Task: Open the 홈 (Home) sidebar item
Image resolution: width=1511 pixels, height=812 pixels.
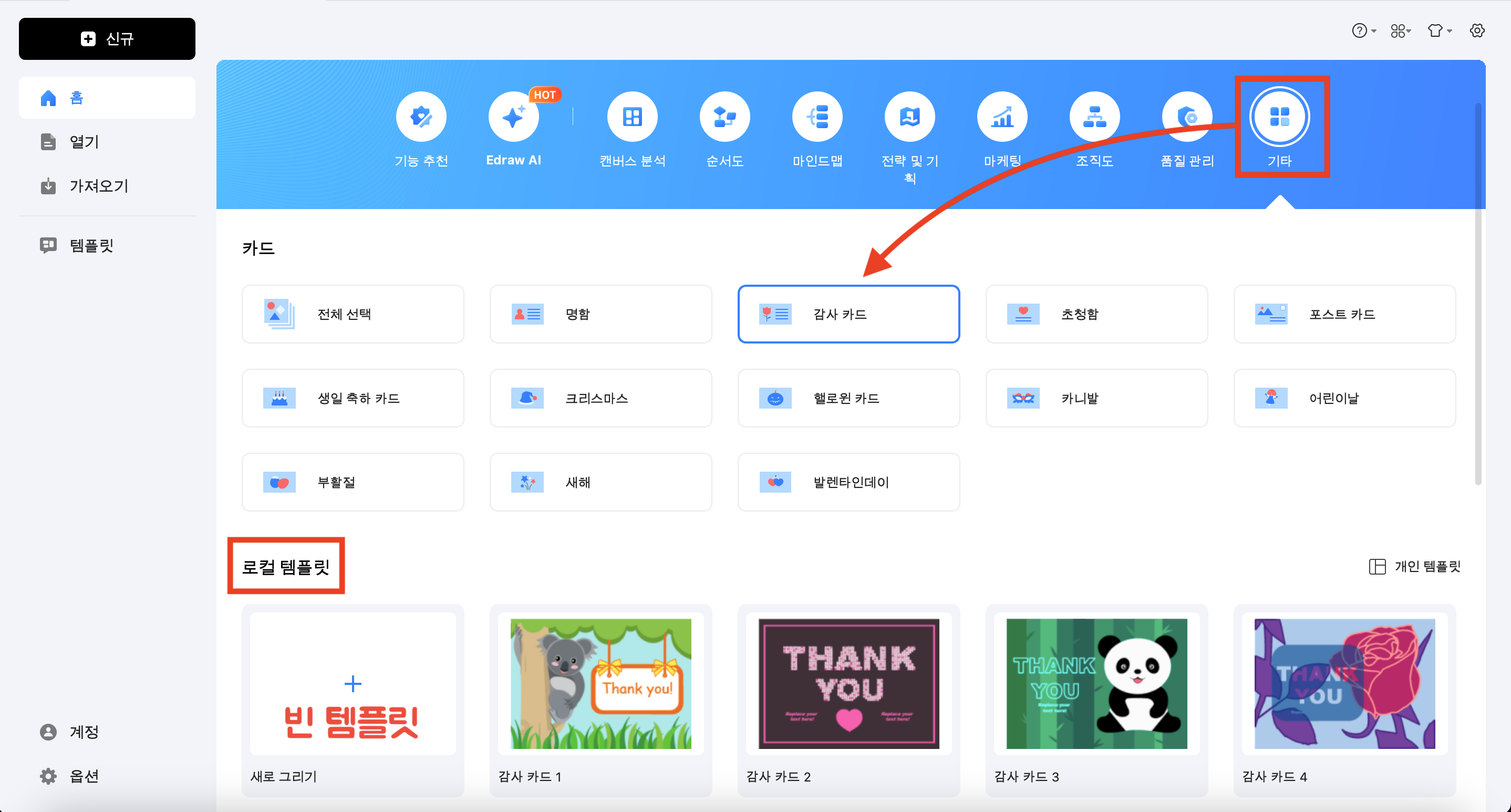Action: (107, 98)
